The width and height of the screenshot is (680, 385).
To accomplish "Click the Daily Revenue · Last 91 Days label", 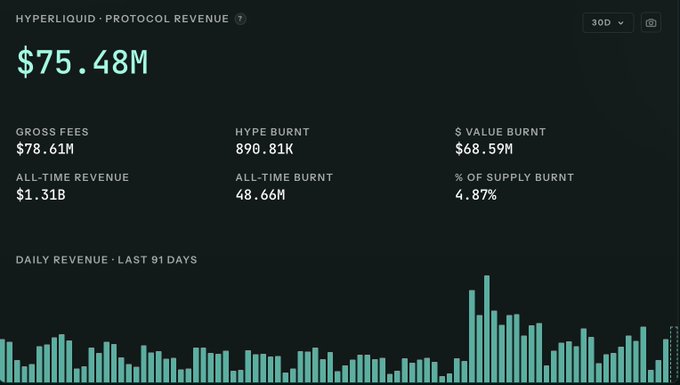I will [107, 260].
